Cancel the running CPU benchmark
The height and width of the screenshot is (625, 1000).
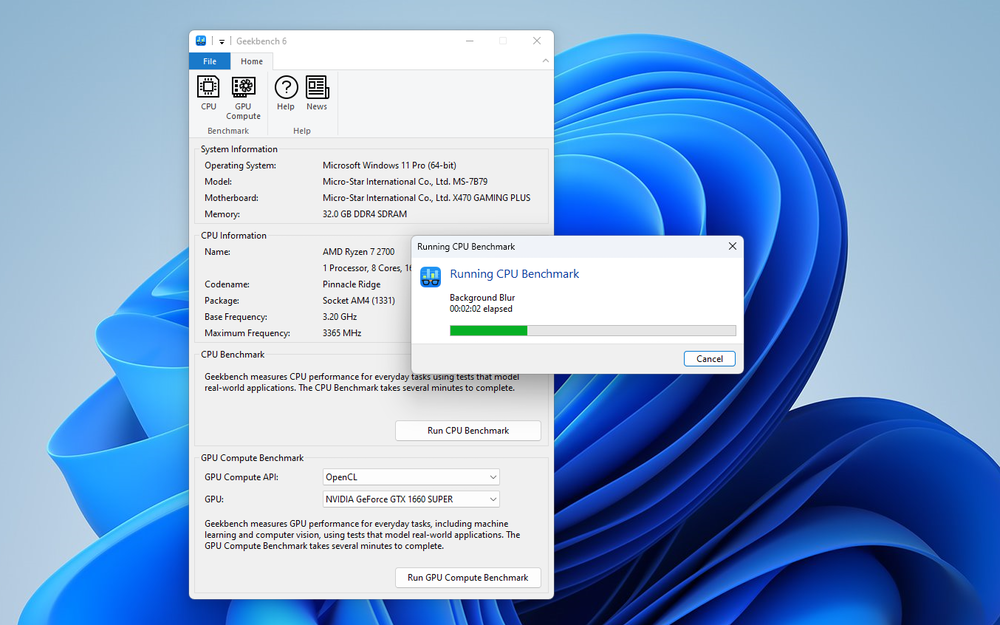[710, 359]
